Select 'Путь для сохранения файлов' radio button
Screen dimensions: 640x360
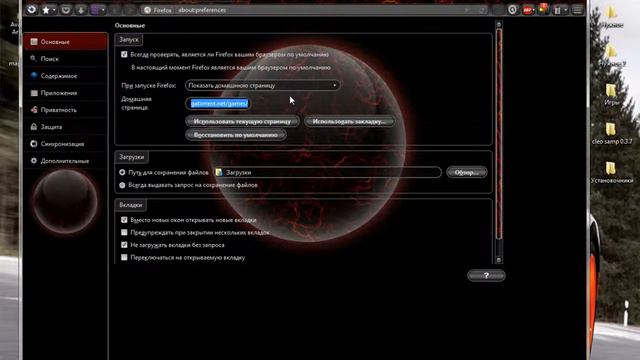122,172
